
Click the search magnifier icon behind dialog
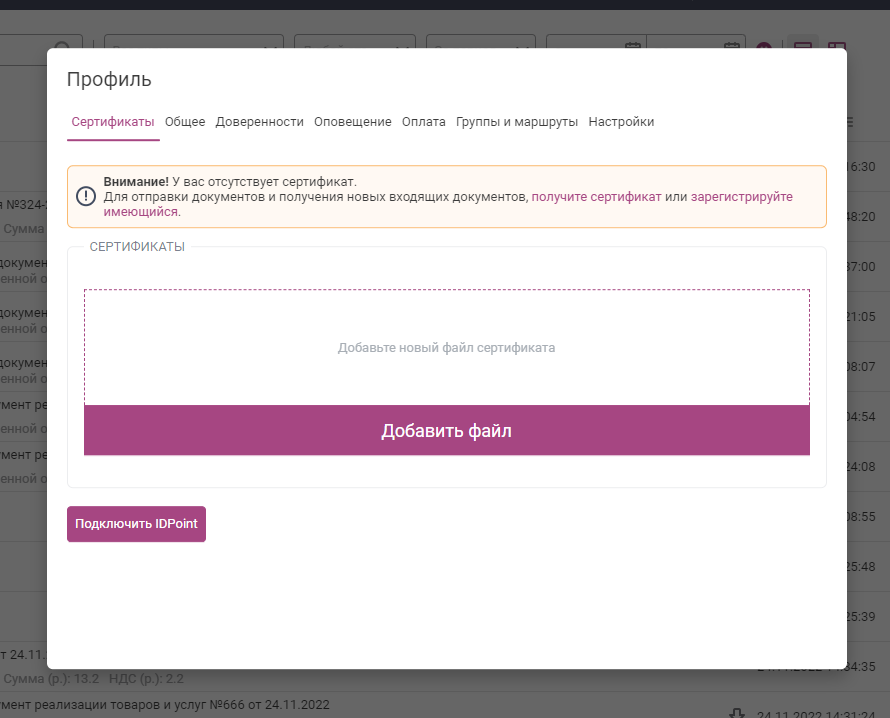pyautogui.click(x=62, y=46)
